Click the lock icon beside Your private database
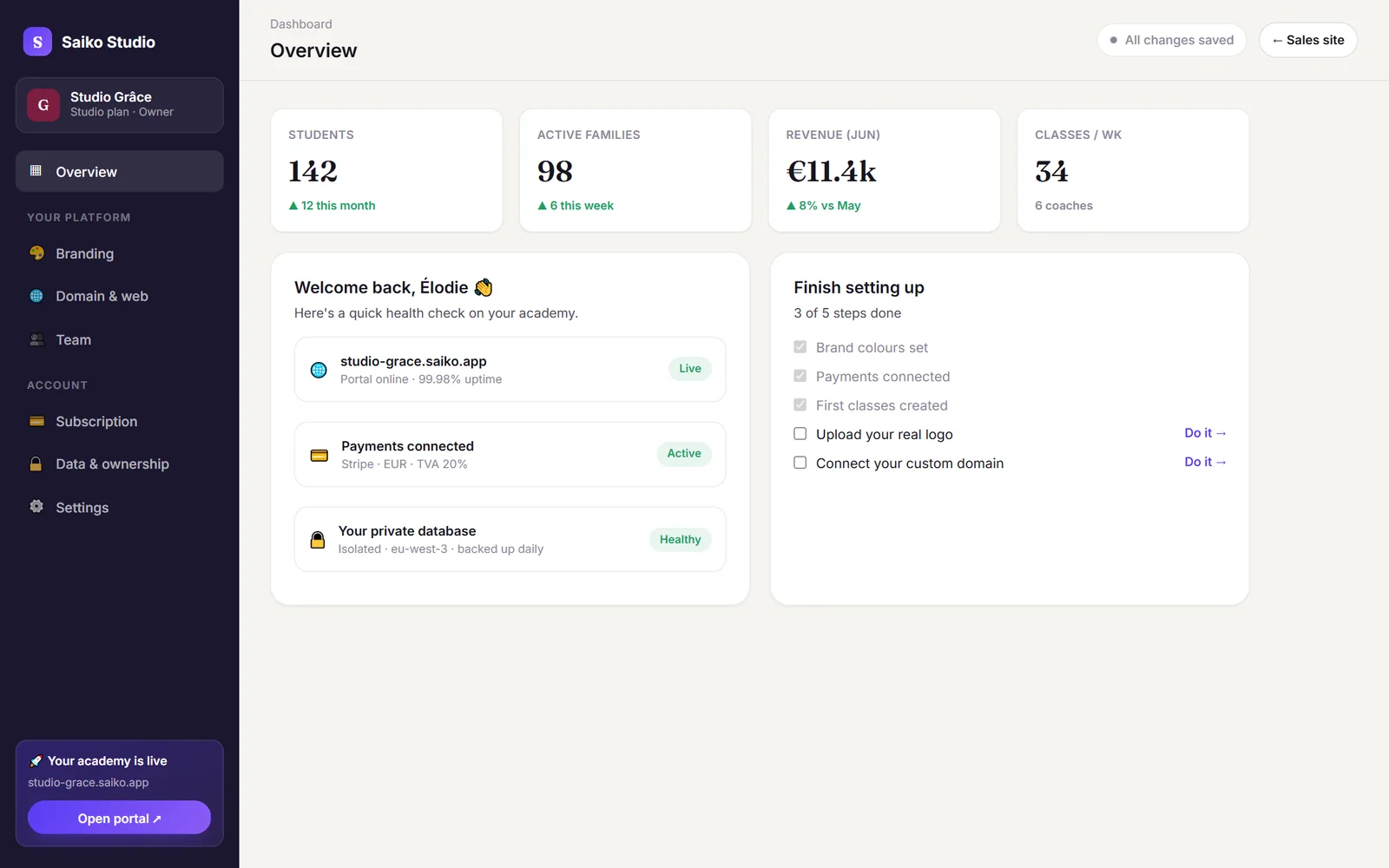1389x868 pixels. click(x=318, y=540)
